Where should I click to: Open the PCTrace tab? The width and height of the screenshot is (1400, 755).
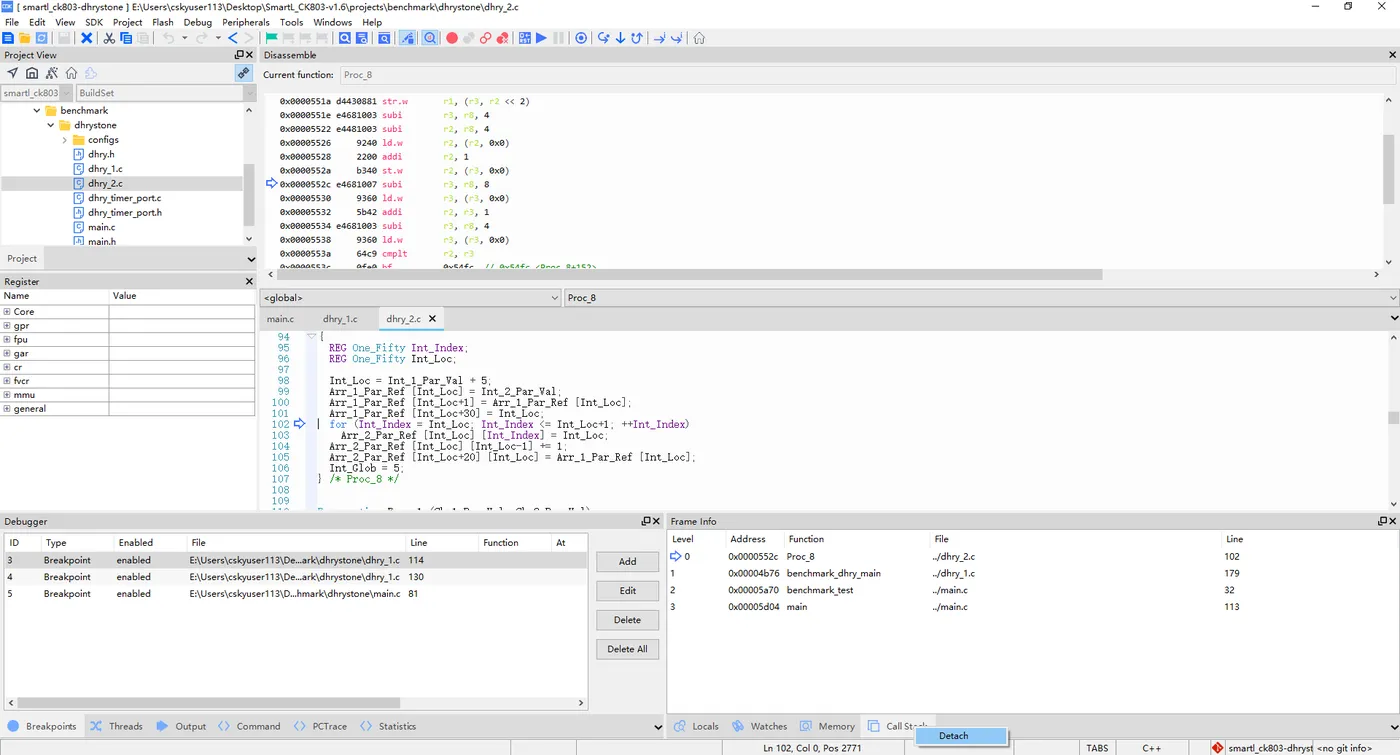click(x=320, y=726)
